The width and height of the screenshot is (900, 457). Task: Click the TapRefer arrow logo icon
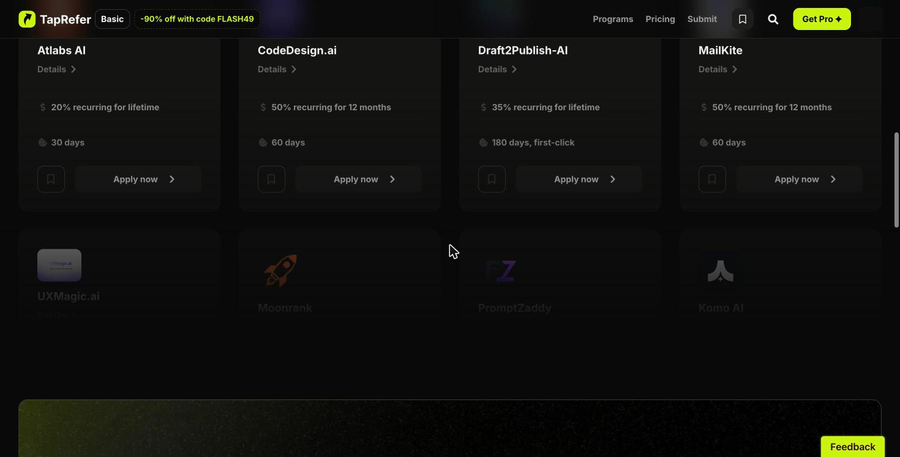[26, 19]
